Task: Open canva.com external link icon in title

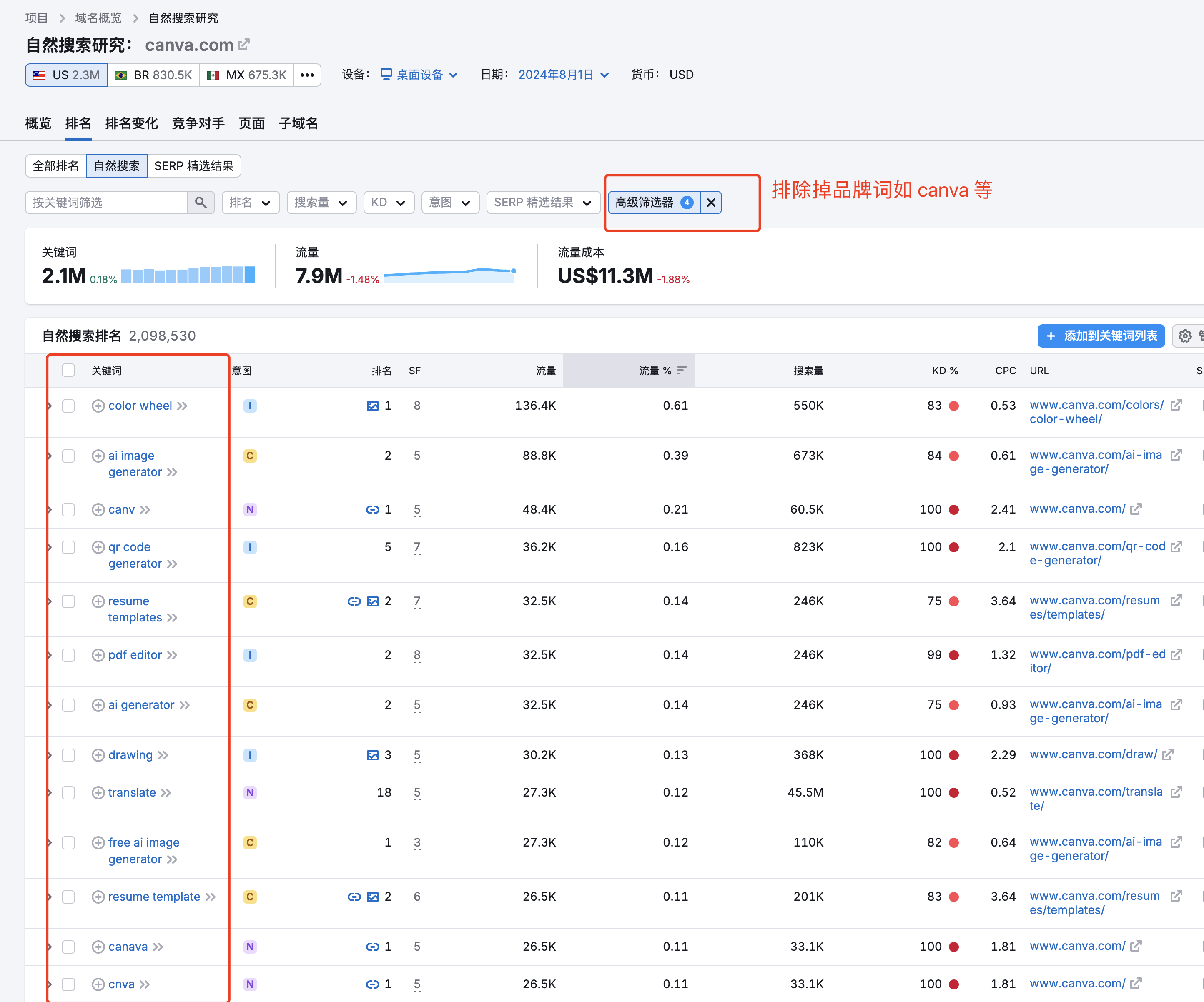Action: pos(243,45)
